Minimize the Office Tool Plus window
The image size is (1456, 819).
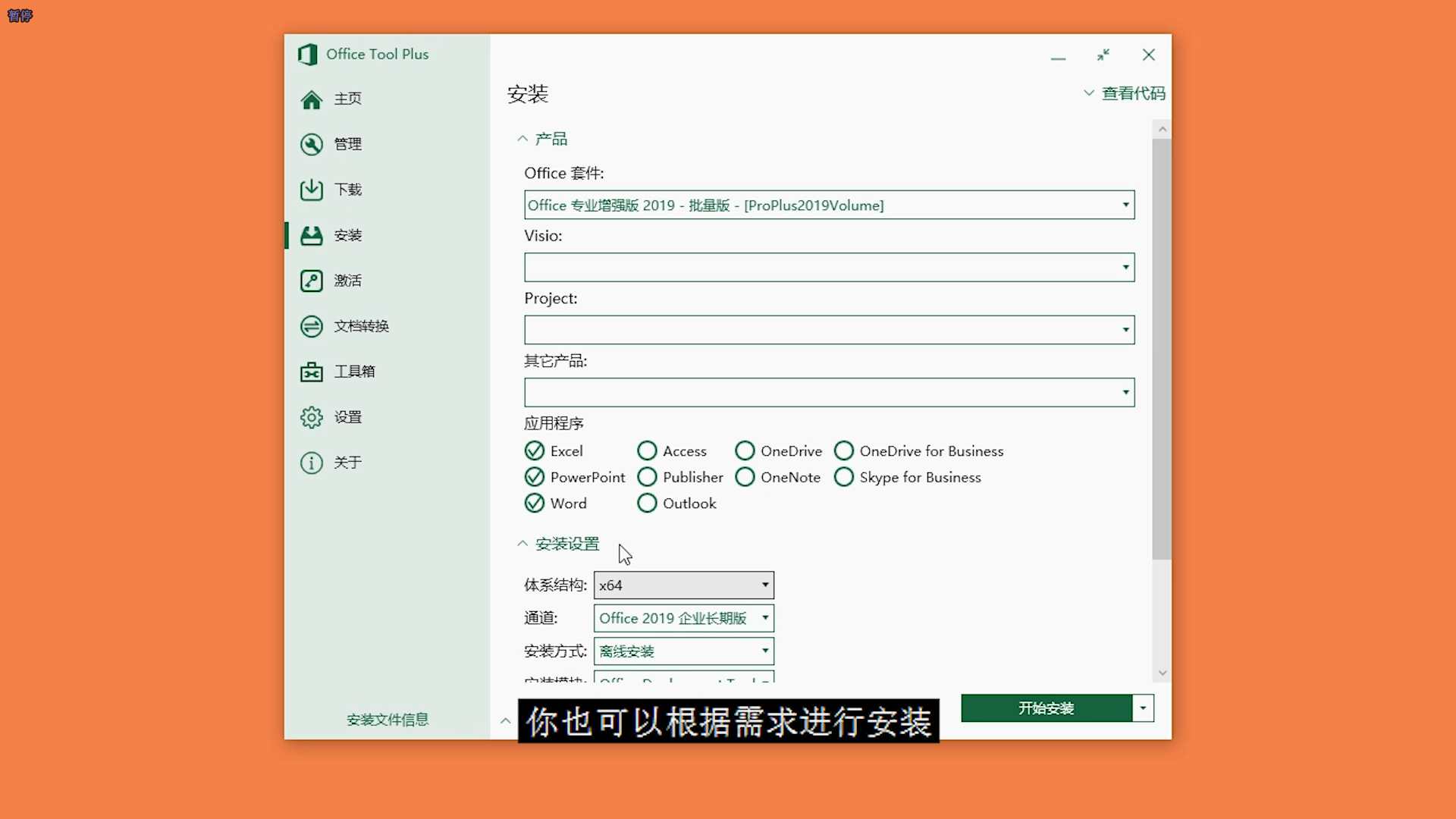tap(1058, 58)
